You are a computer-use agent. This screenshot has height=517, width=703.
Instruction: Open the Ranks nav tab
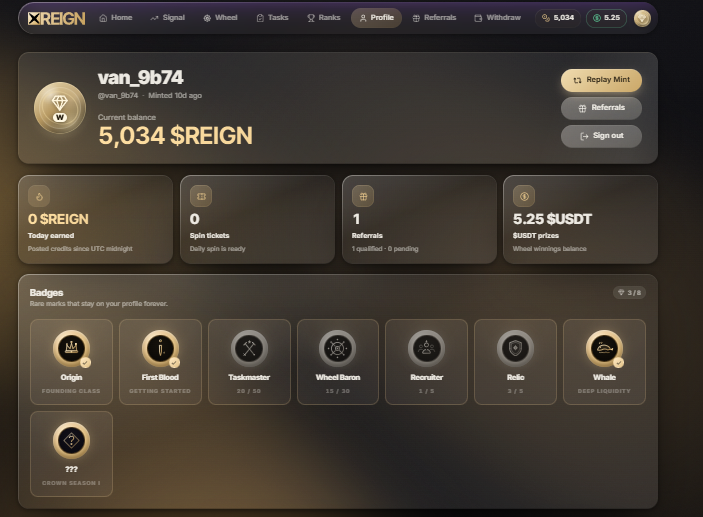click(x=324, y=18)
